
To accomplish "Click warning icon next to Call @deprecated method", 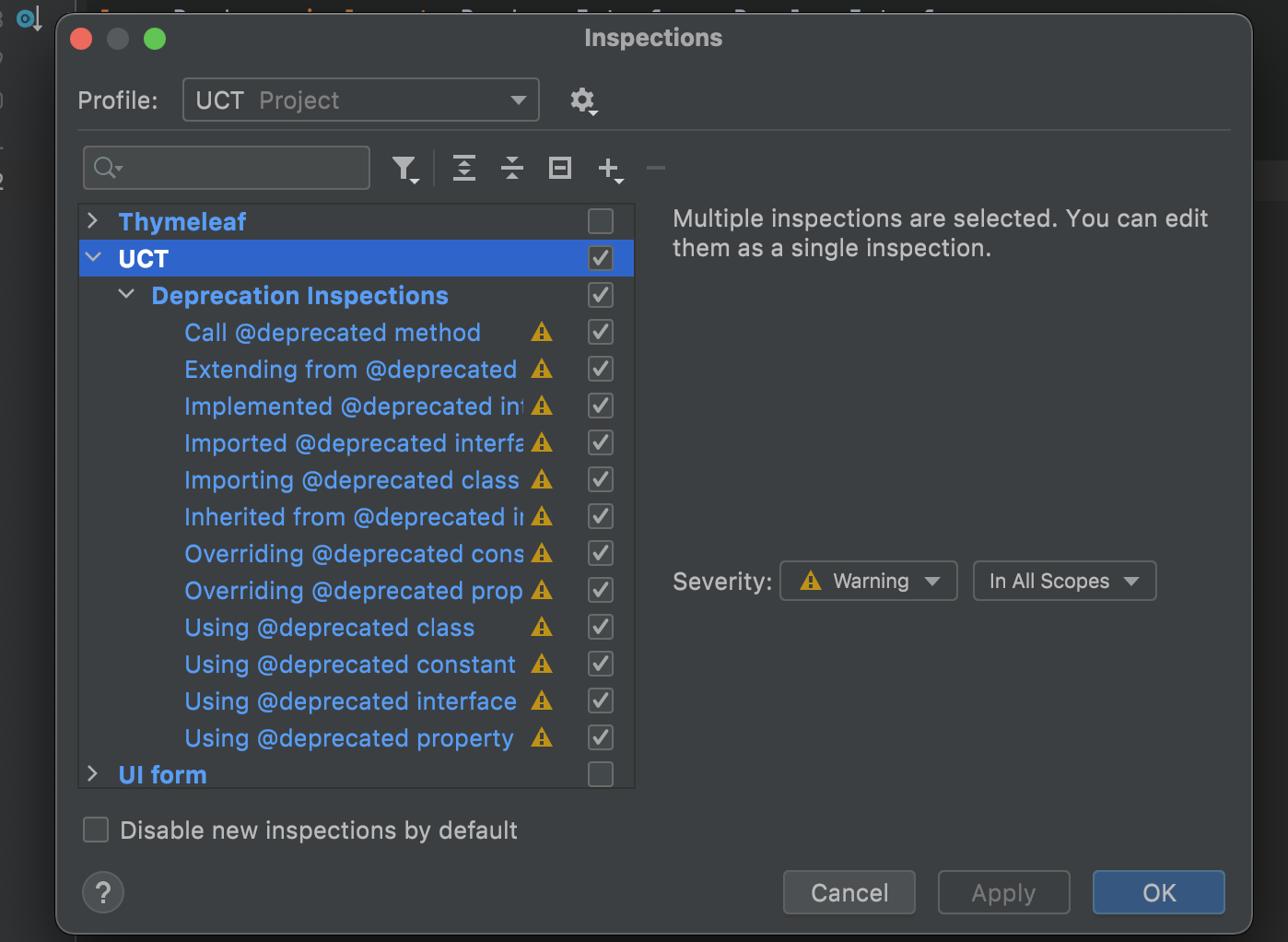I will [542, 332].
